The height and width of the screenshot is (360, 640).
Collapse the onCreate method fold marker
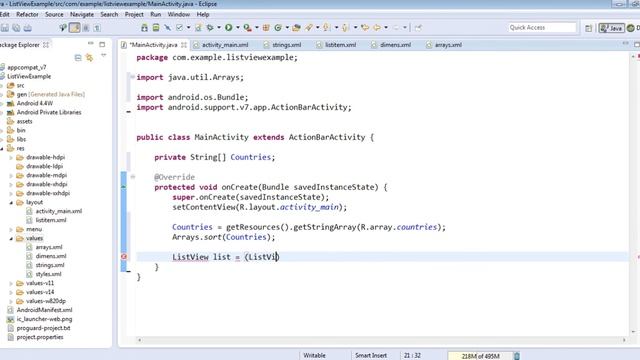(x=133, y=177)
